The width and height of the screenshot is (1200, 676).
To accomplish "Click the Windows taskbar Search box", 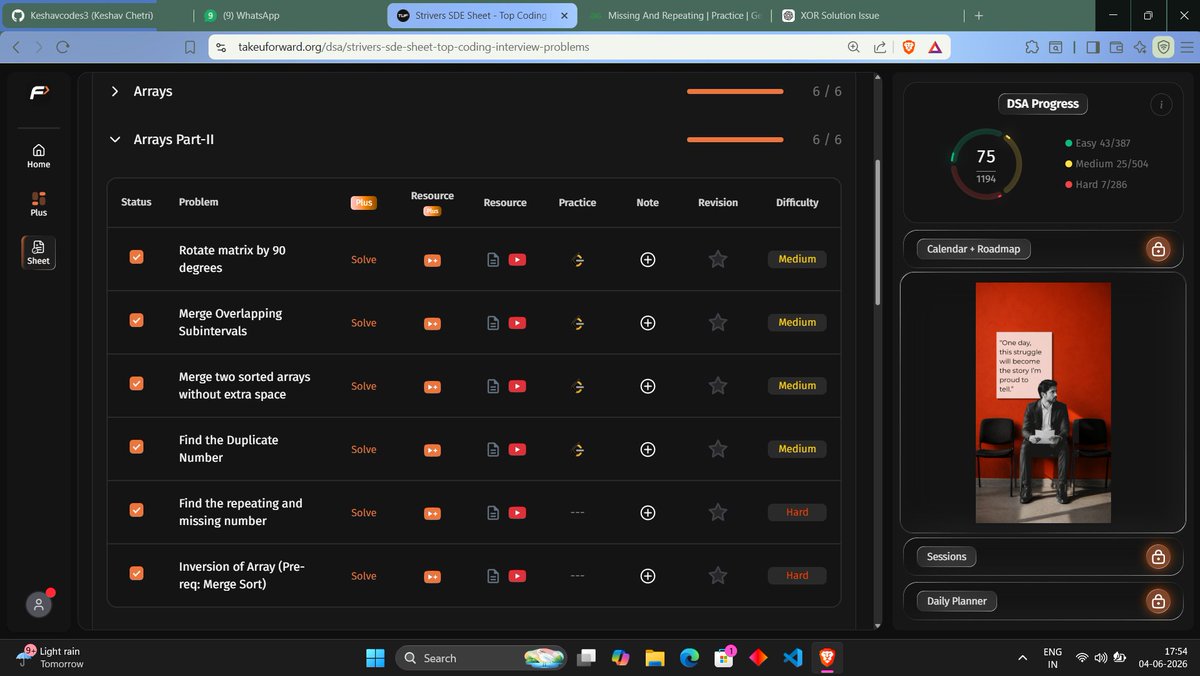I will [x=479, y=657].
